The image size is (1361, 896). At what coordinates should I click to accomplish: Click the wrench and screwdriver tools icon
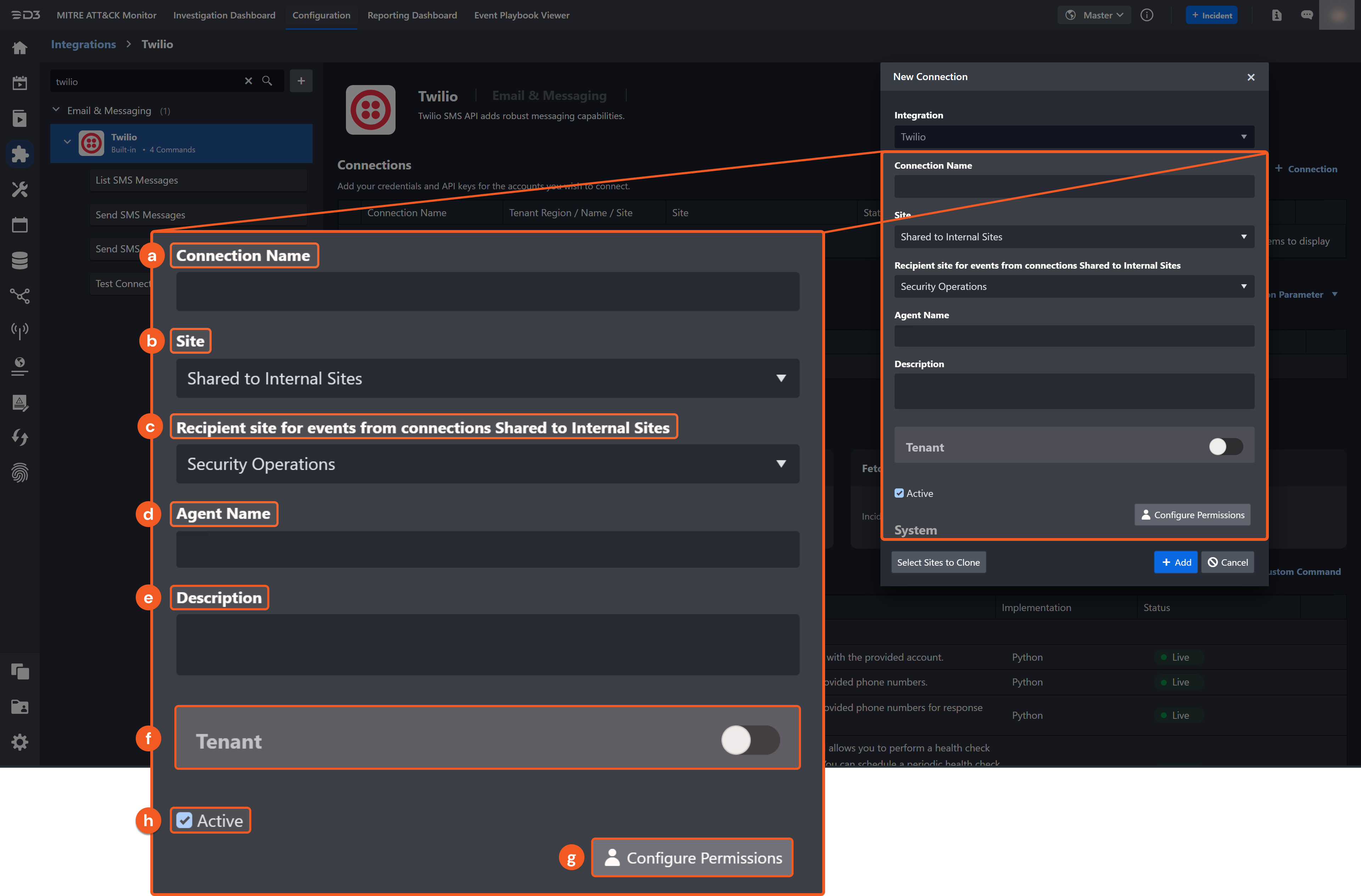tap(19, 189)
